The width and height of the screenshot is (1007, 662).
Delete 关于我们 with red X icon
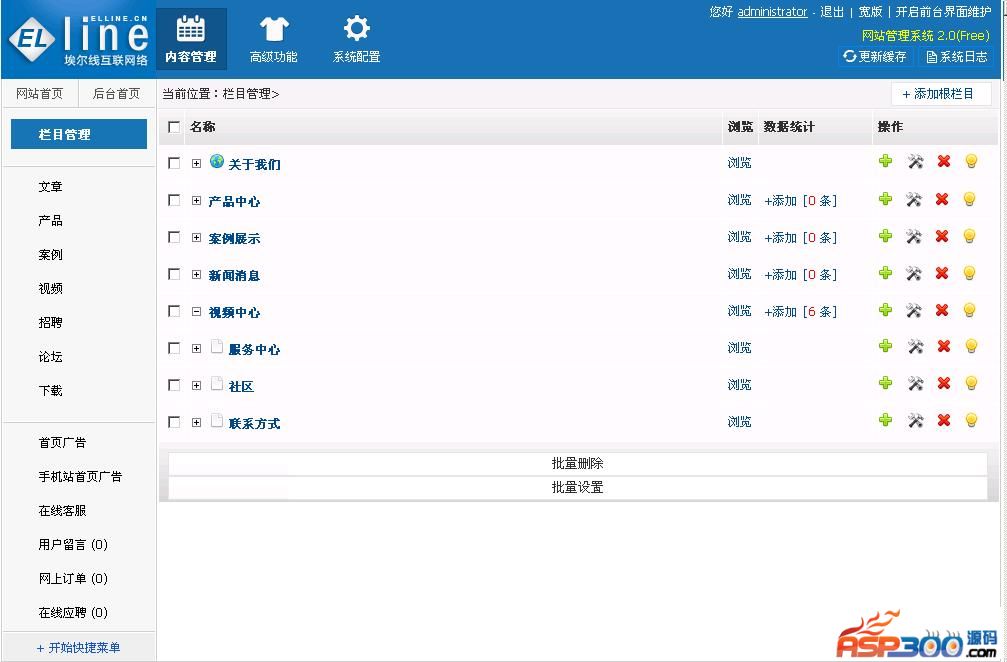click(x=943, y=161)
